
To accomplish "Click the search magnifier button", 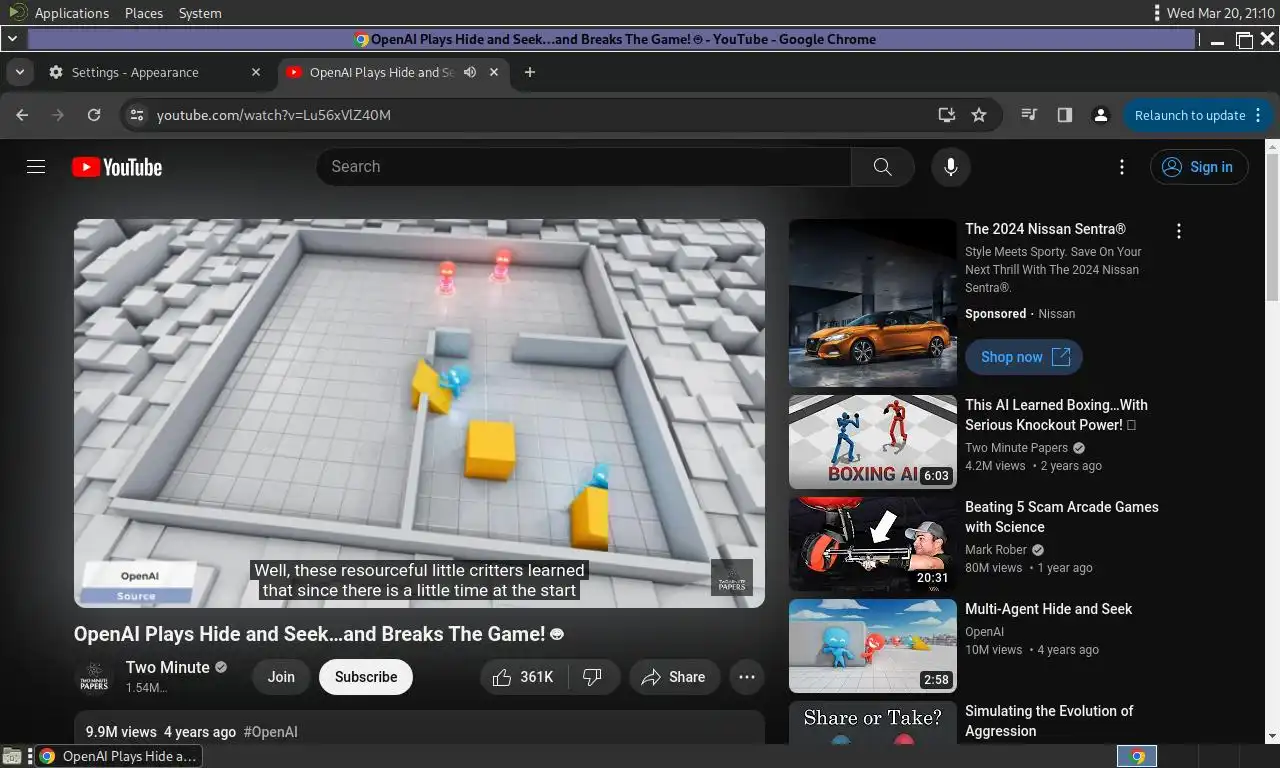I will pyautogui.click(x=882, y=167).
